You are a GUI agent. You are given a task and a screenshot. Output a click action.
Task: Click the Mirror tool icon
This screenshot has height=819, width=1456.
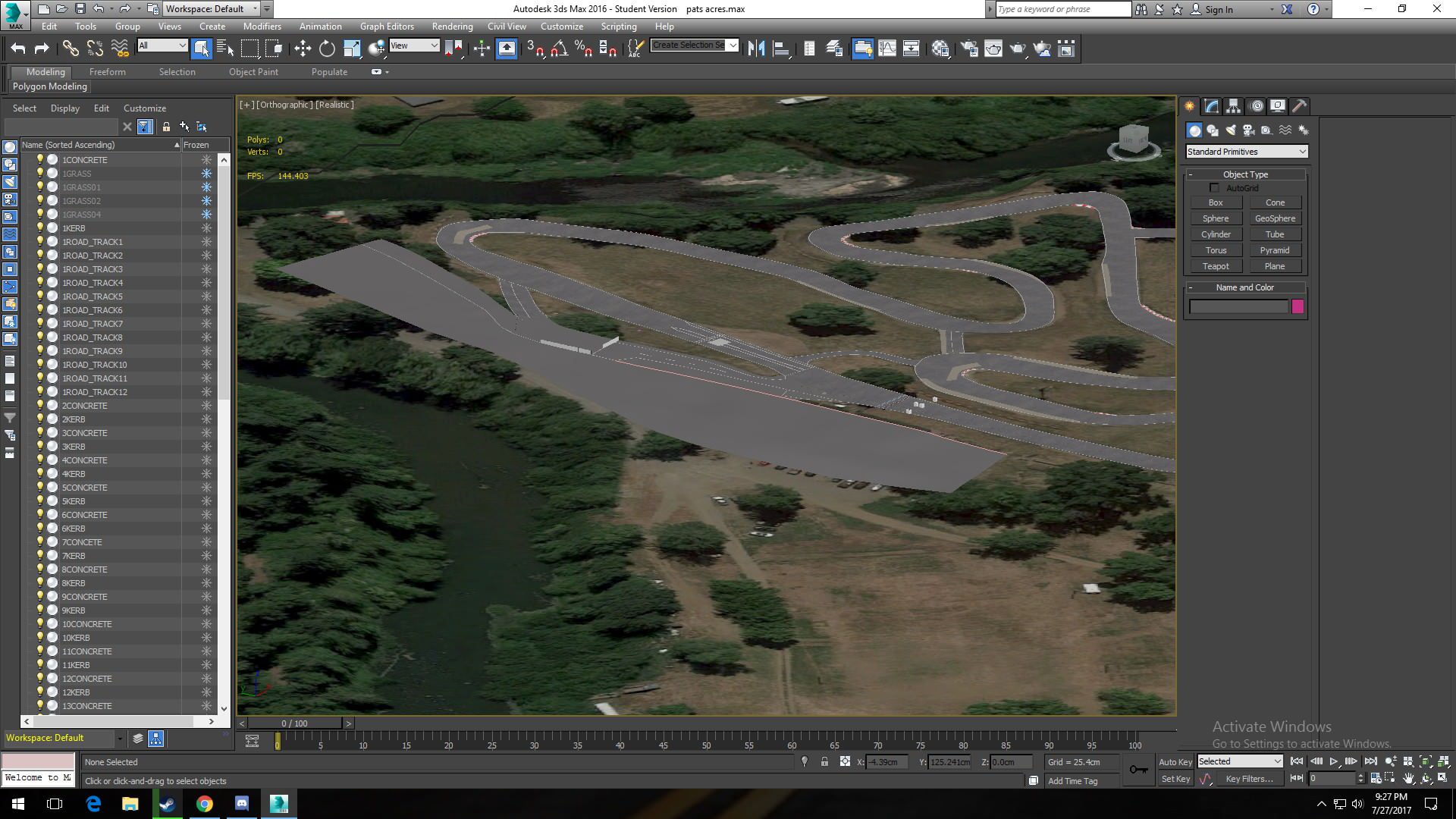pyautogui.click(x=756, y=49)
